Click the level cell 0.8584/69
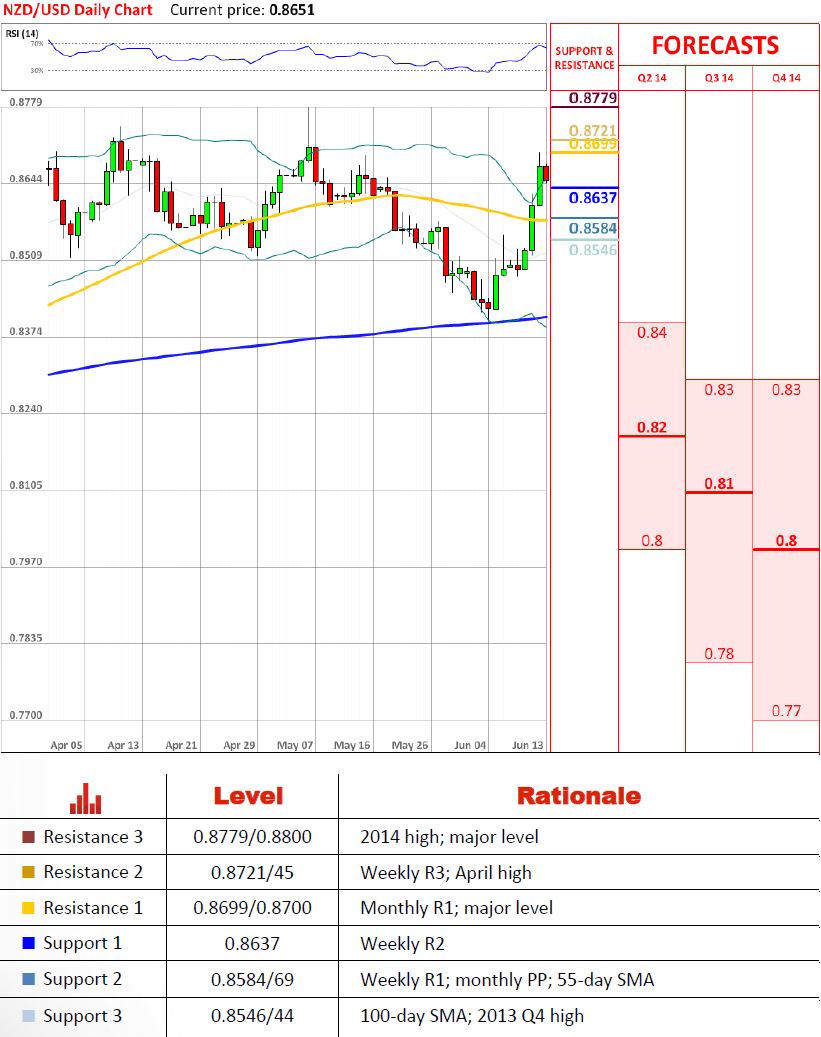 click(x=252, y=979)
